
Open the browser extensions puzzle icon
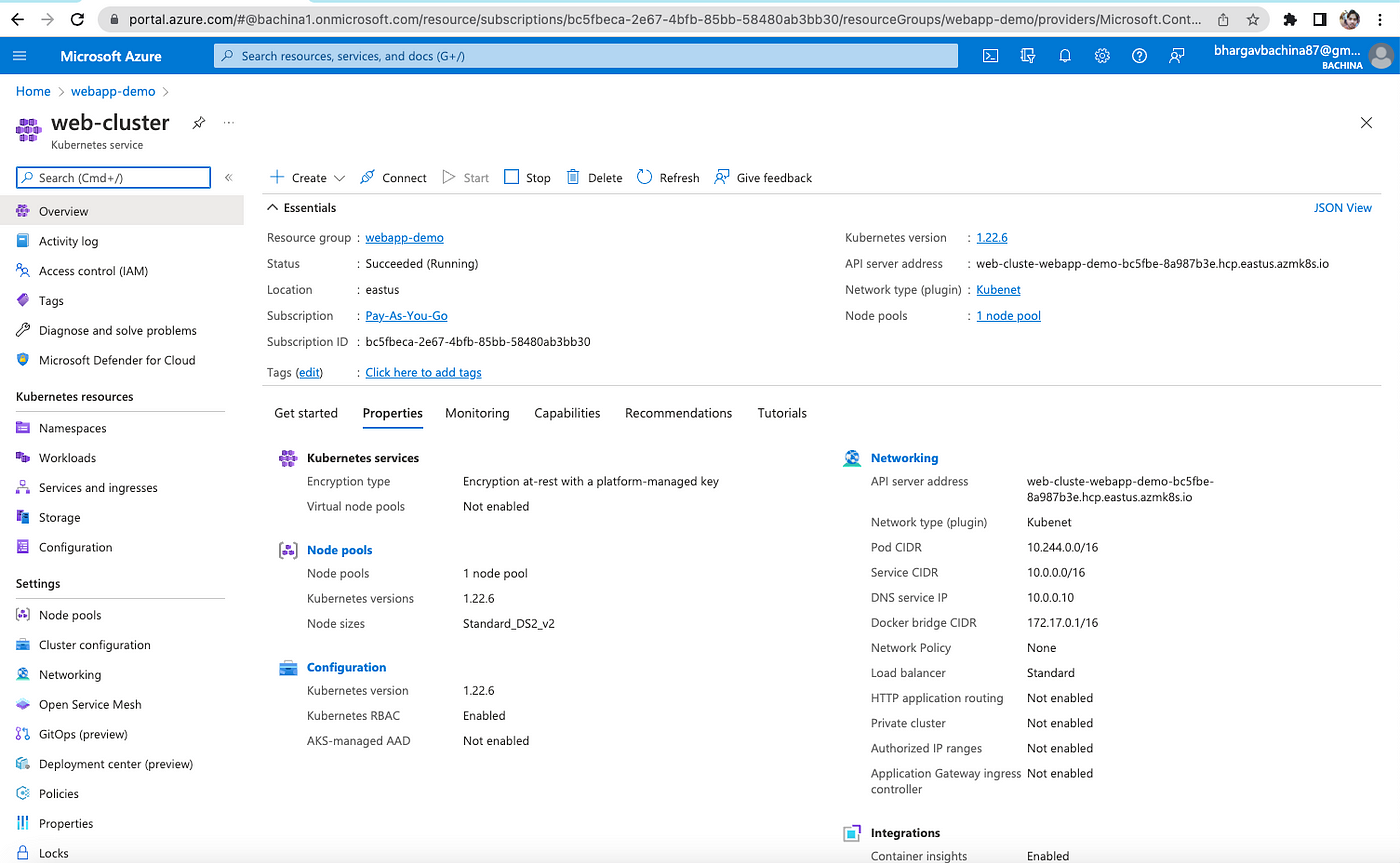[x=1290, y=19]
